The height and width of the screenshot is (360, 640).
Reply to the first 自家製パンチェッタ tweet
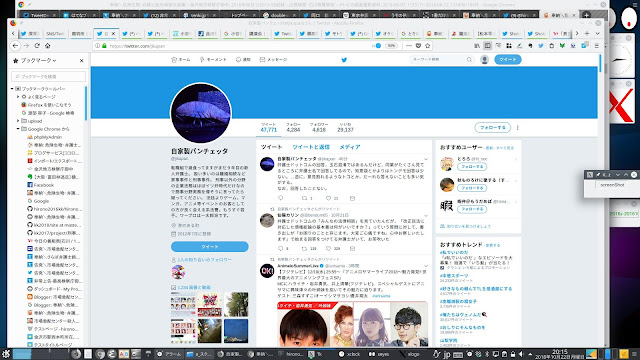click(280, 198)
